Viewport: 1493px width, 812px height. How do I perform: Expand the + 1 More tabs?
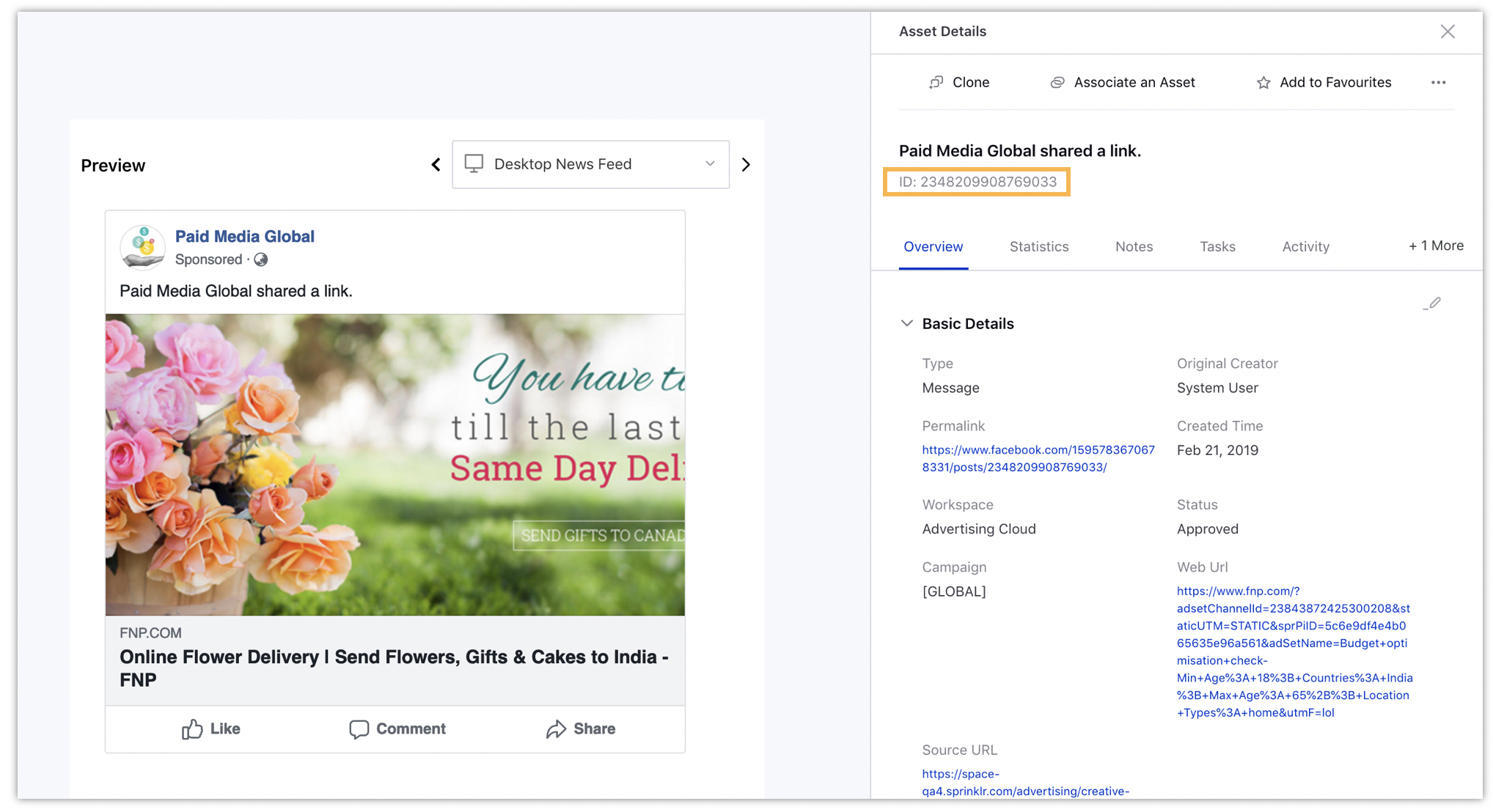[1435, 246]
